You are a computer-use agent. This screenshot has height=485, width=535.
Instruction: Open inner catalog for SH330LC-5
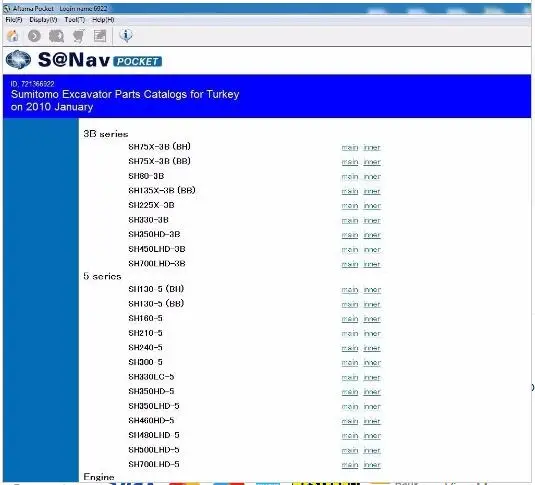(x=372, y=377)
